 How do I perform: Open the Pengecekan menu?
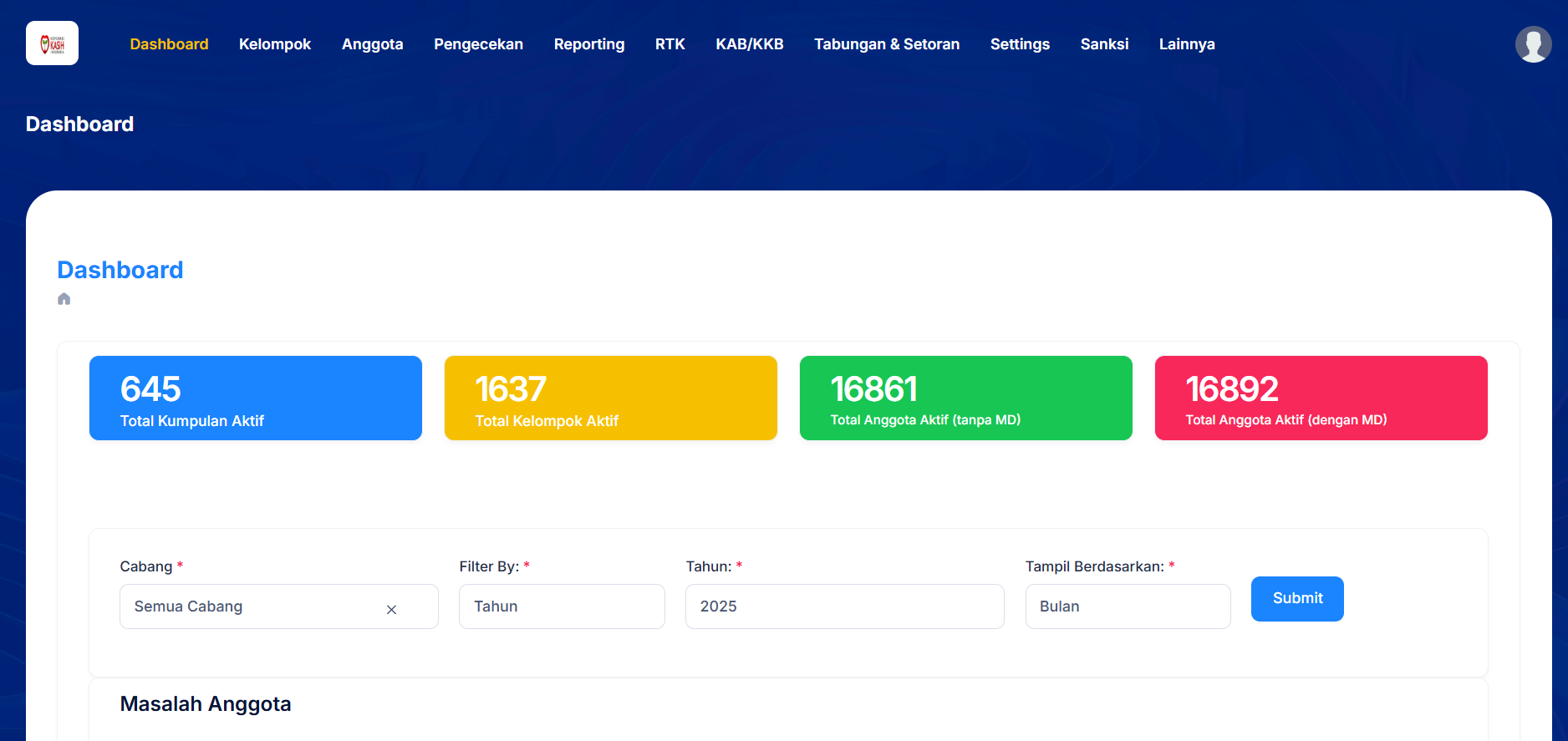point(478,44)
